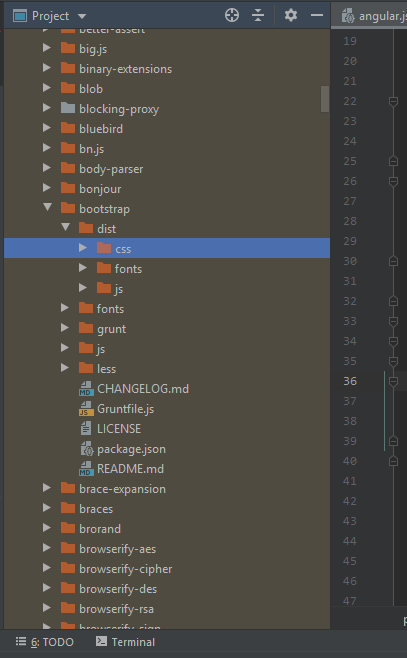Screen dimensions: 407x658
Task: Click the Collapse All icon in Project panel
Action: (x=258, y=16)
